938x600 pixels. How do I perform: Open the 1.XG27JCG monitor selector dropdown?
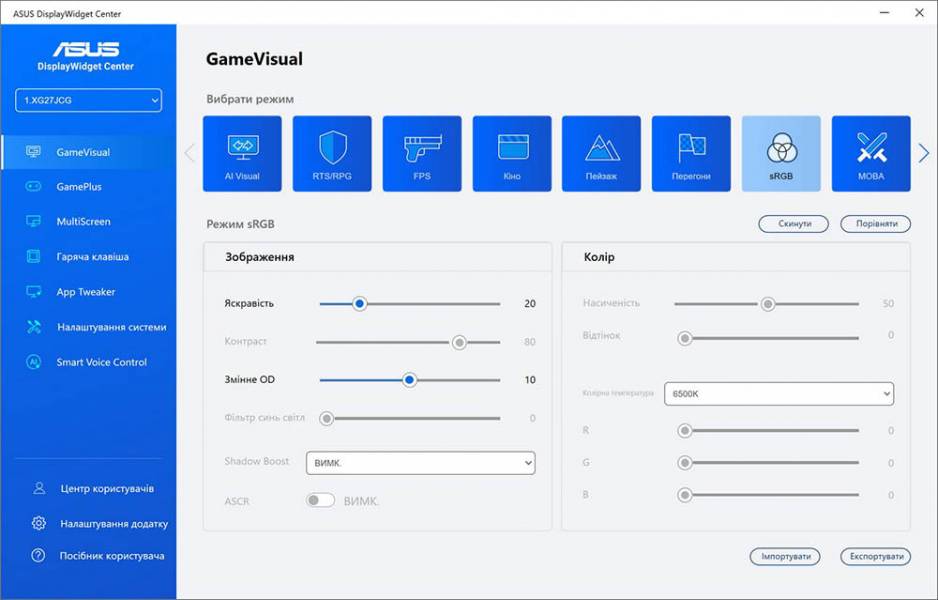[89, 100]
